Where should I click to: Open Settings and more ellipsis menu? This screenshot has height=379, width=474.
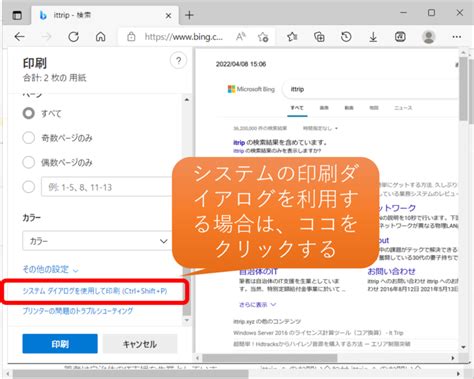coord(457,37)
